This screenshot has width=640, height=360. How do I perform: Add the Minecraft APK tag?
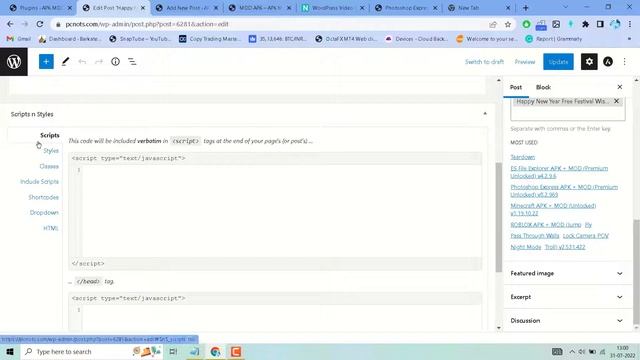tap(553, 209)
